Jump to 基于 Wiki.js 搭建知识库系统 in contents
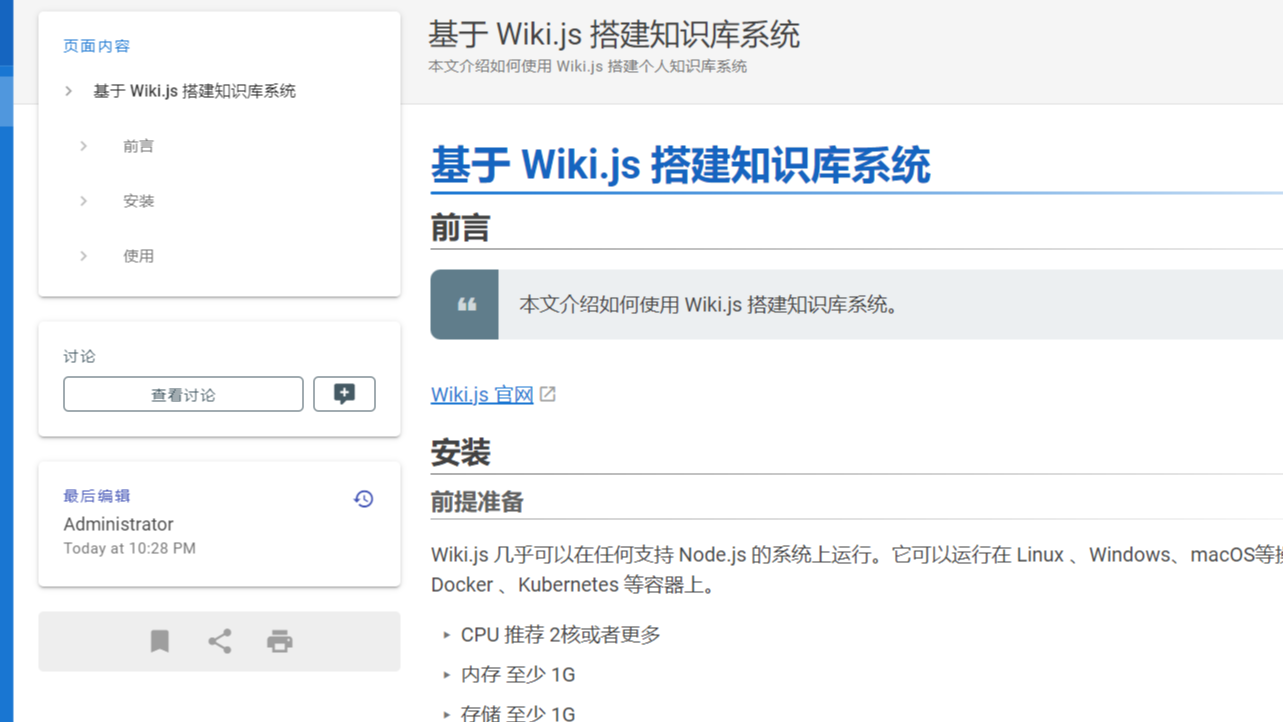The width and height of the screenshot is (1283, 722). point(194,91)
